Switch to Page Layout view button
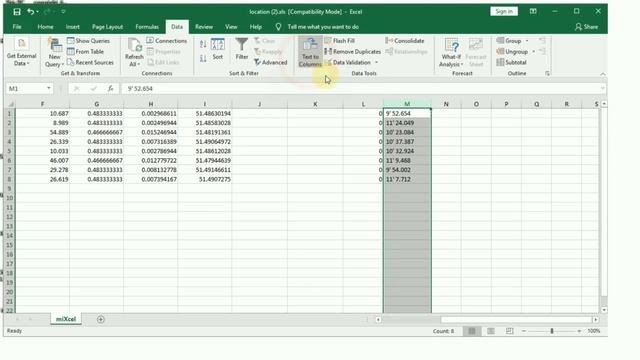 pyautogui.click(x=491, y=331)
